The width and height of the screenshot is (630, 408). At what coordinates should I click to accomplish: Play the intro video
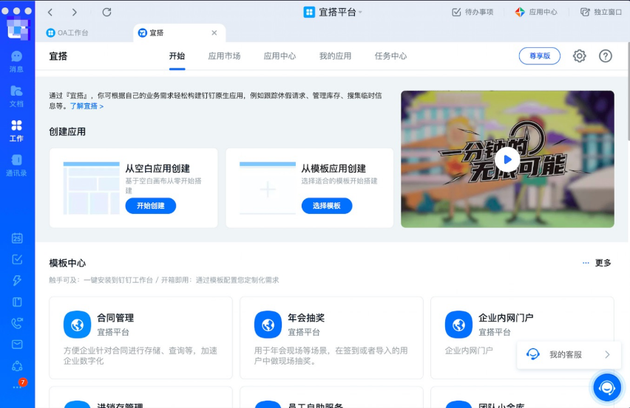click(x=507, y=160)
